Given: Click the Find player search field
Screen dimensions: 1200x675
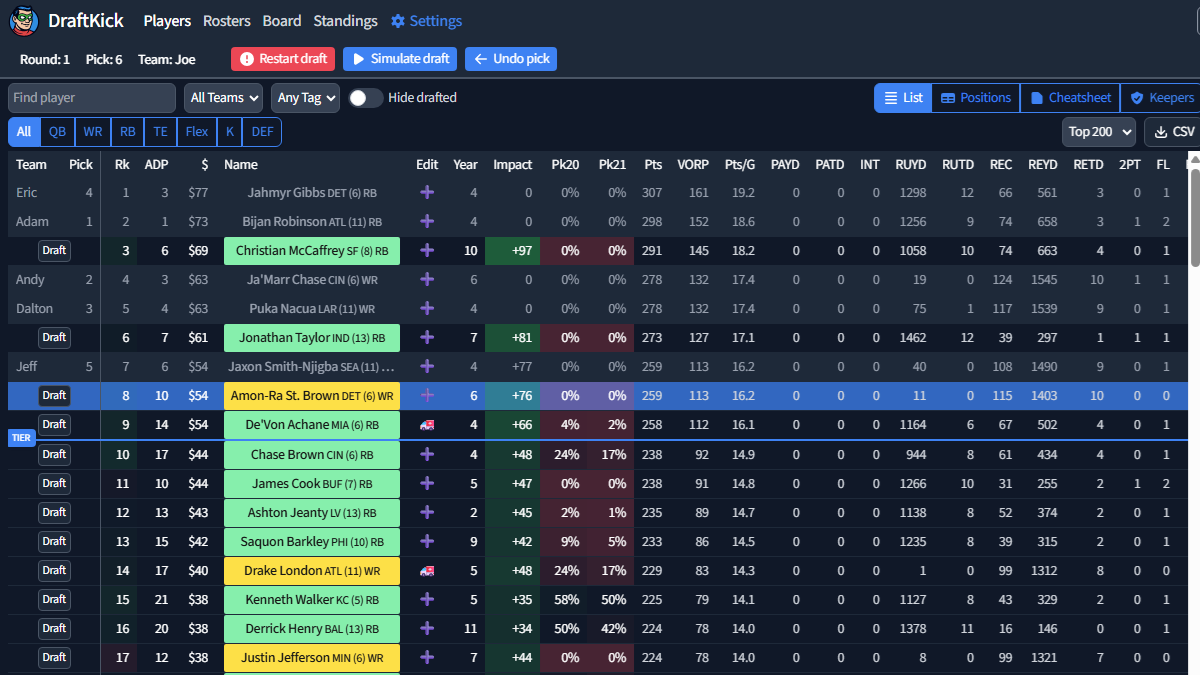Looking at the screenshot, I should click(x=92, y=98).
